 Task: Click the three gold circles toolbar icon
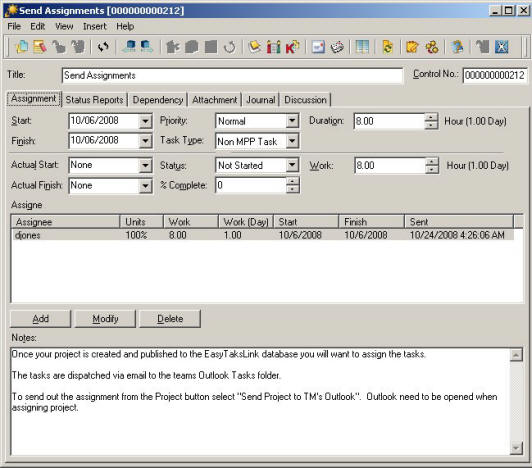point(432,47)
